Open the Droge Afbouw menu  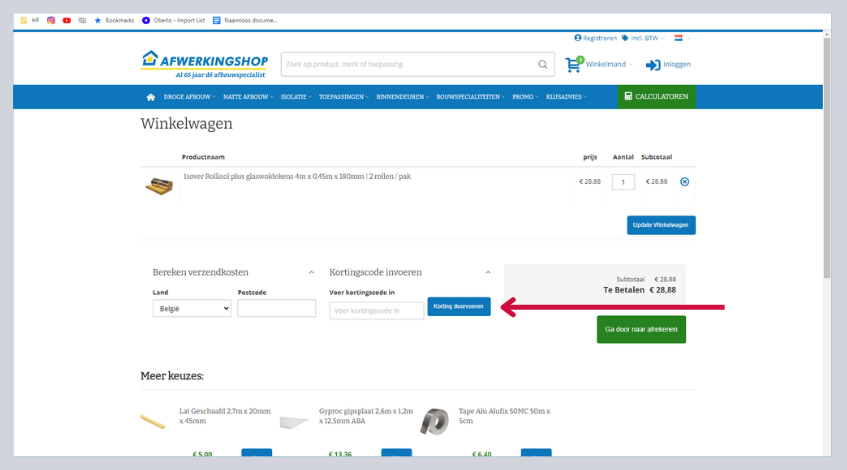tap(190, 97)
